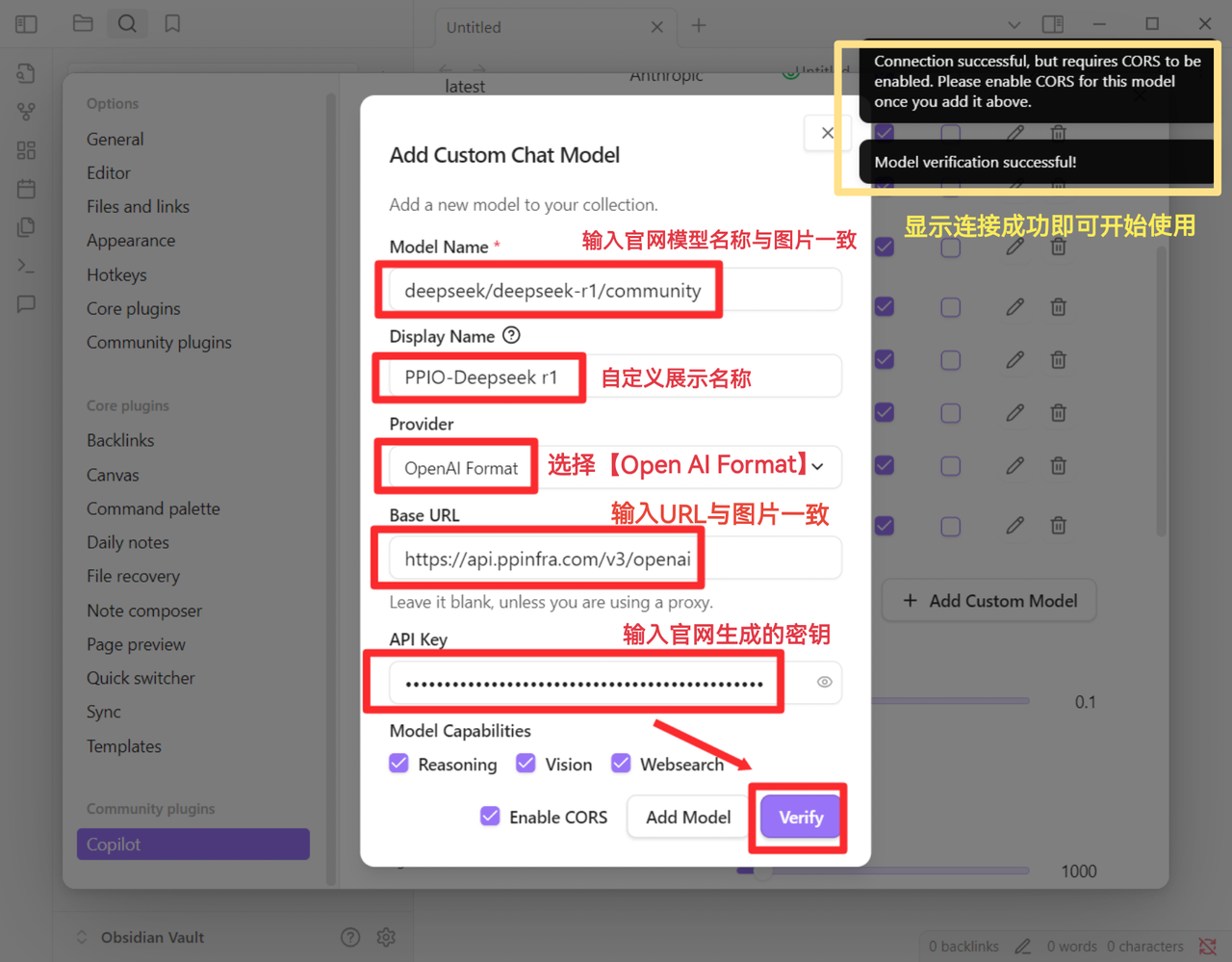This screenshot has height=962, width=1232.
Task: Open the Provider dropdown showing OpenAI Format
Action: tap(615, 467)
